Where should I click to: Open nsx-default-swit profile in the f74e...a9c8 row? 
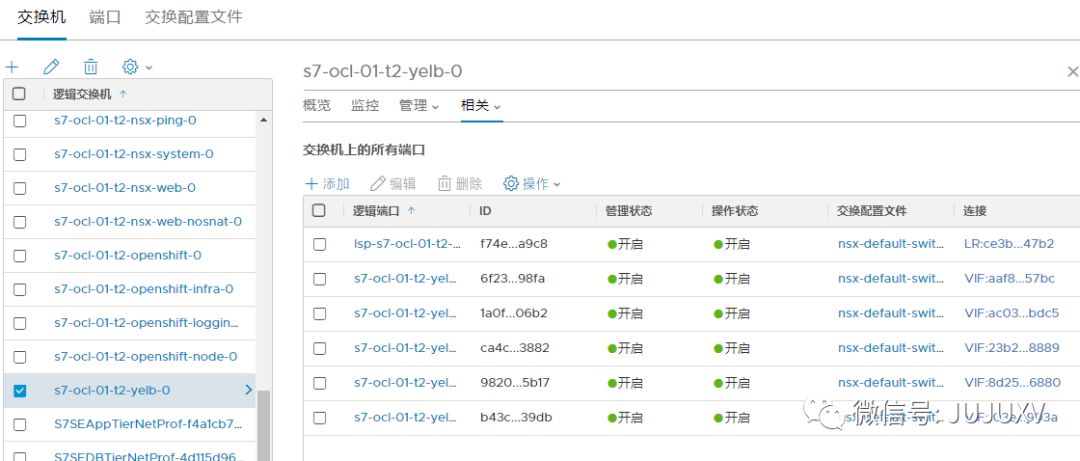tap(891, 244)
